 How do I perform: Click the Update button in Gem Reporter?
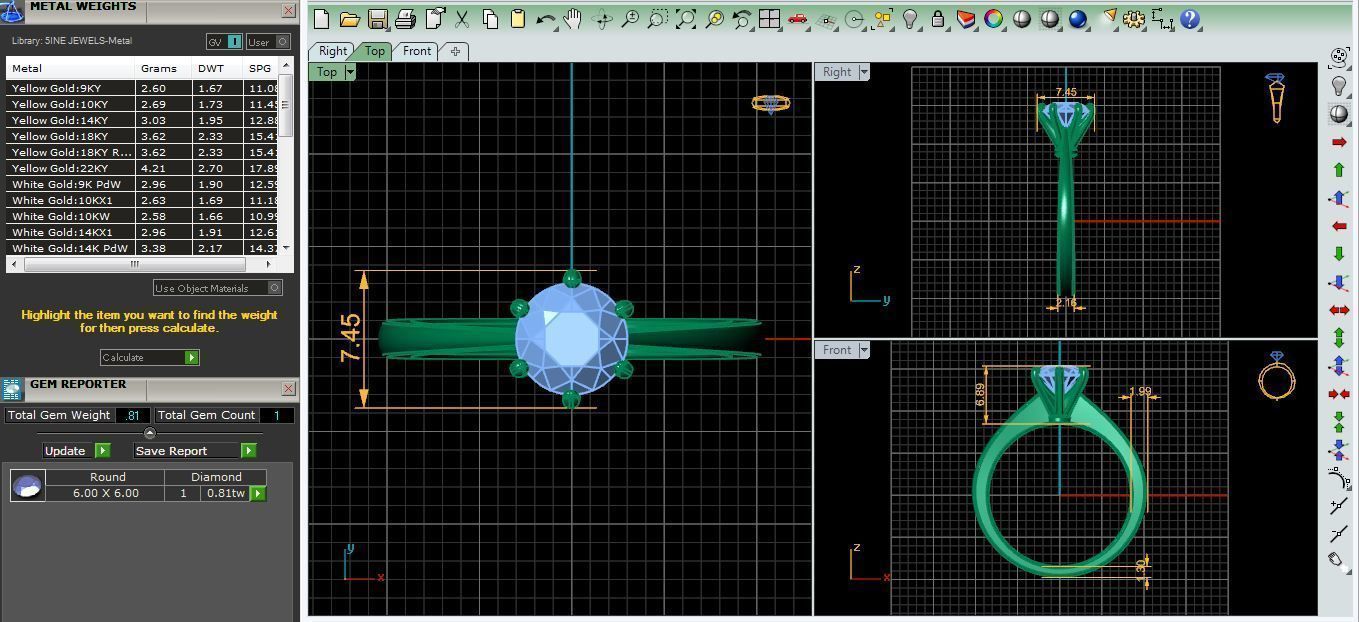[77, 451]
